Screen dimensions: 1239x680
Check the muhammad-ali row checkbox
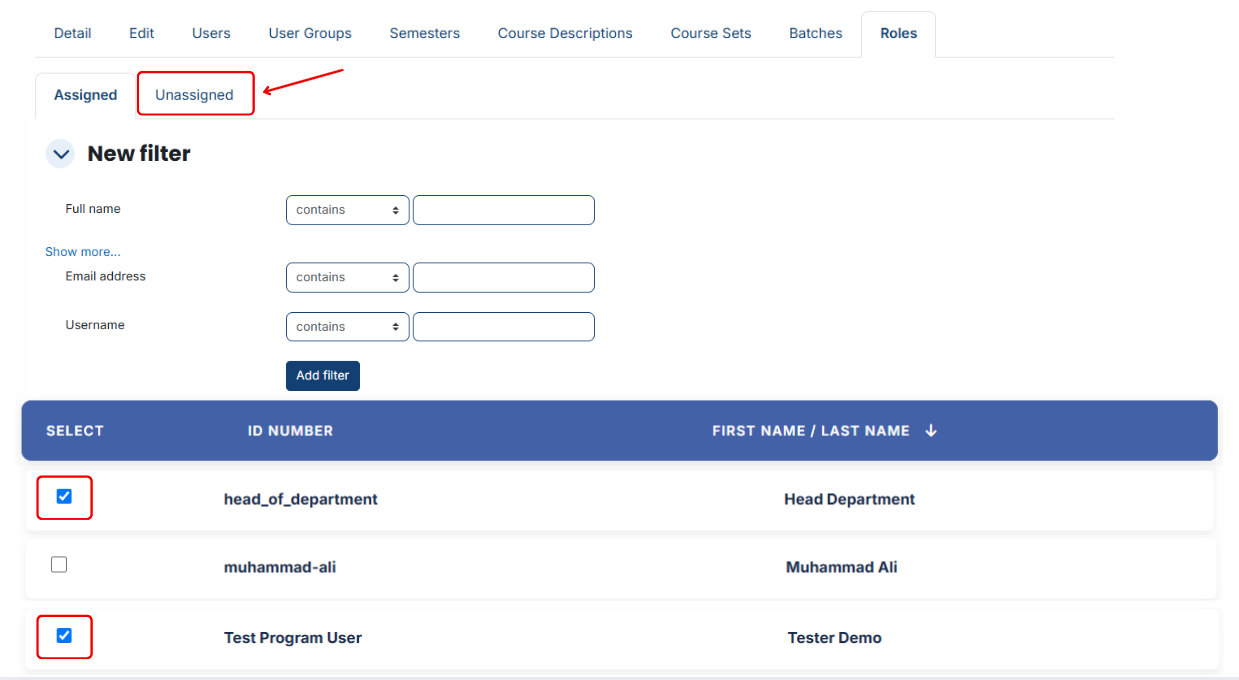[x=59, y=565]
